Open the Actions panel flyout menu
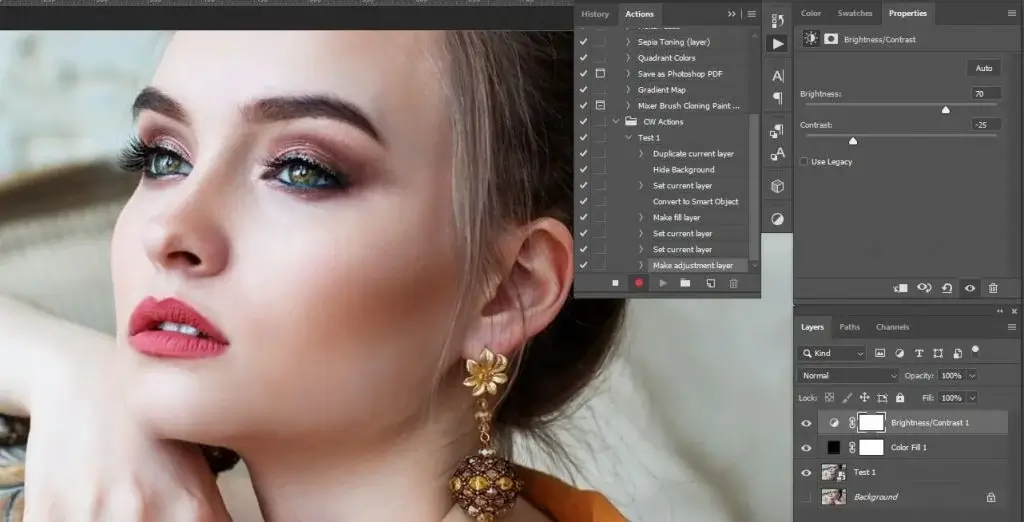Viewport: 1024px width, 522px height. point(752,14)
